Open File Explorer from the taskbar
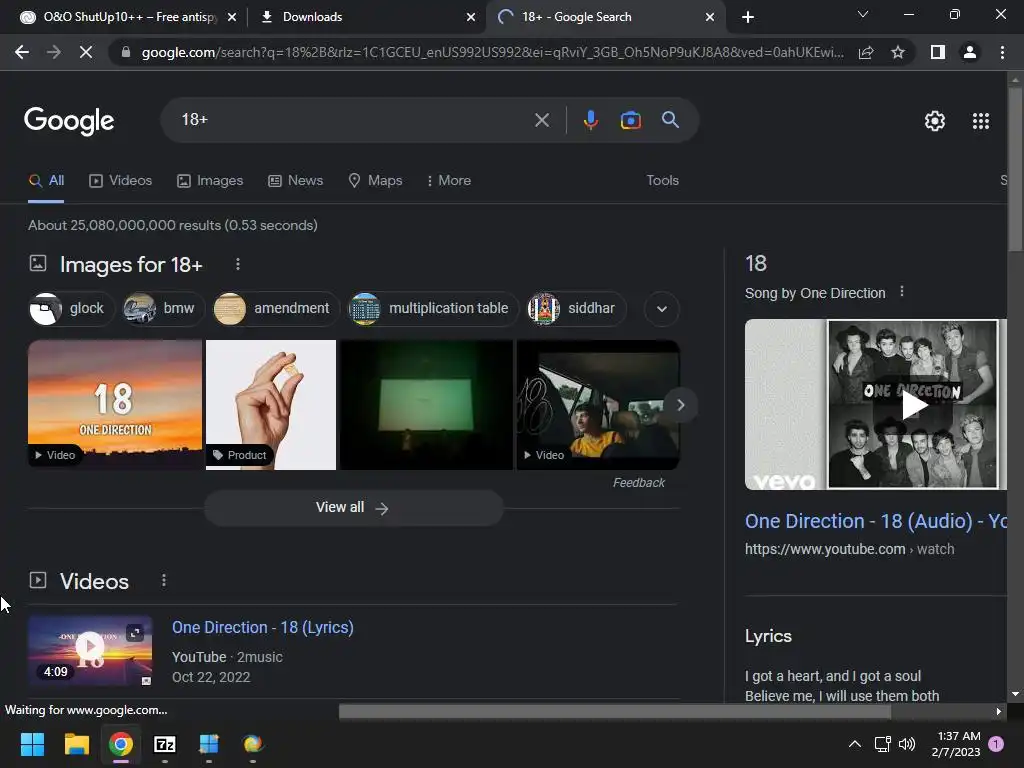This screenshot has width=1024, height=768. click(x=76, y=744)
